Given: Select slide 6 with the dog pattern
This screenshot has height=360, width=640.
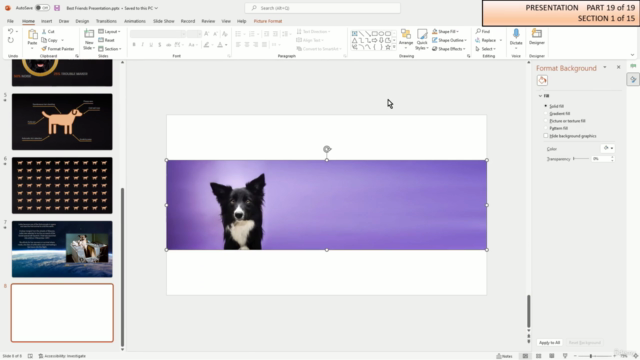Looking at the screenshot, I should [x=62, y=185].
